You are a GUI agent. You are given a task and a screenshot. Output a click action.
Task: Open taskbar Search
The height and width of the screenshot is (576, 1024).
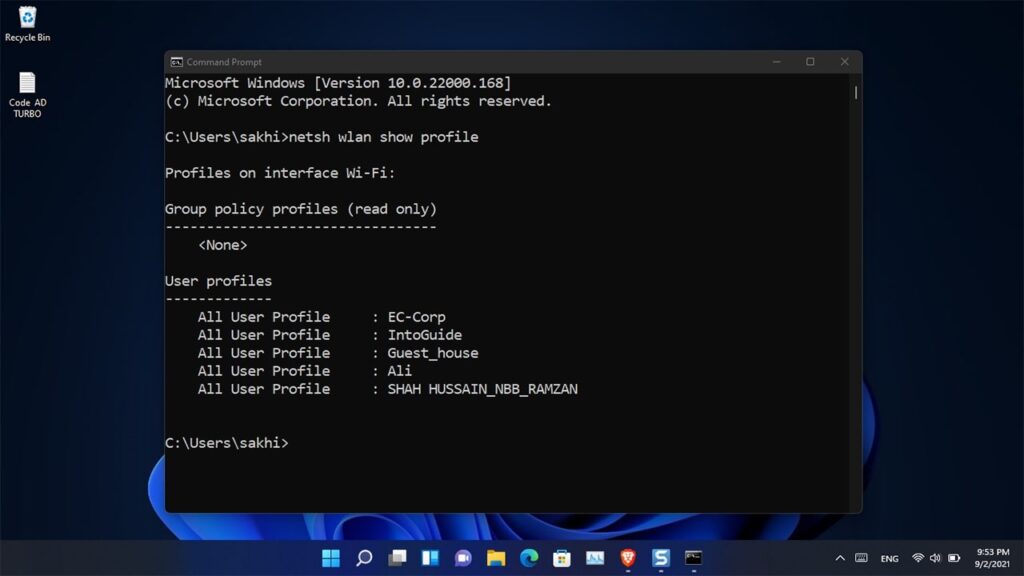point(364,558)
